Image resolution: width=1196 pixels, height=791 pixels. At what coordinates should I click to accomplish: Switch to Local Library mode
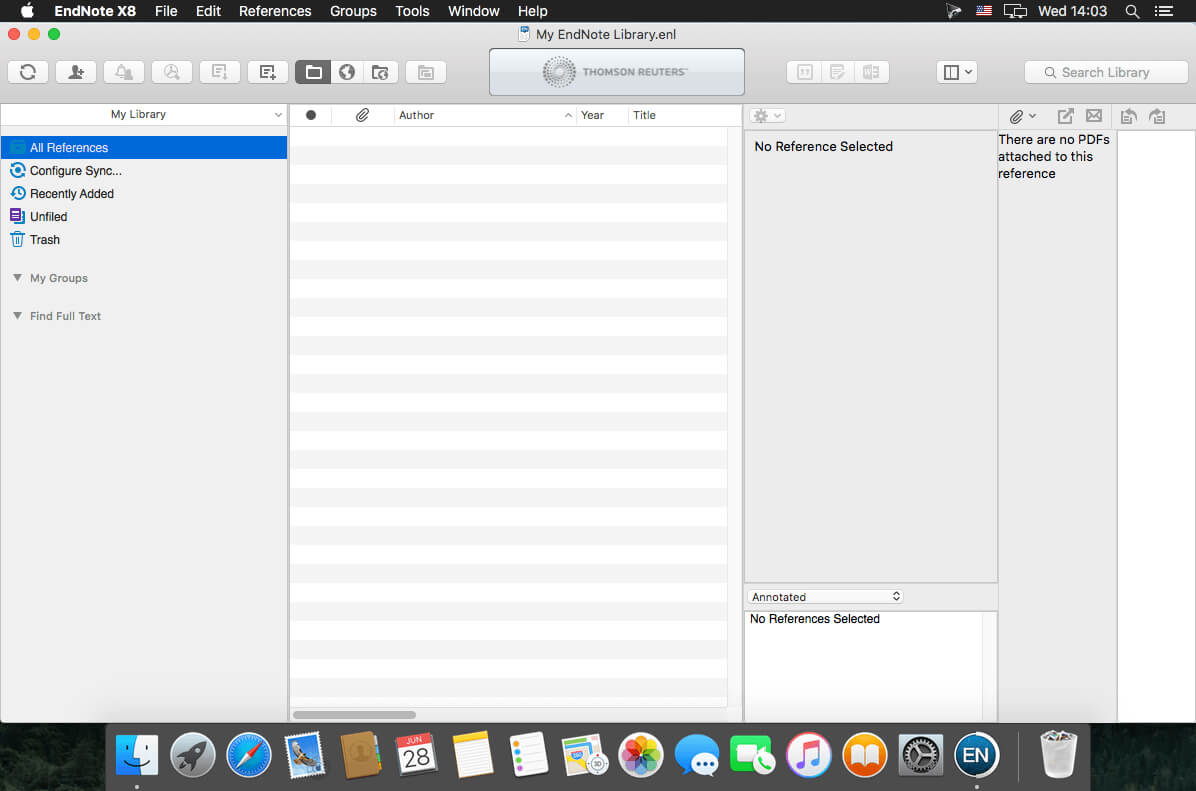tap(313, 72)
